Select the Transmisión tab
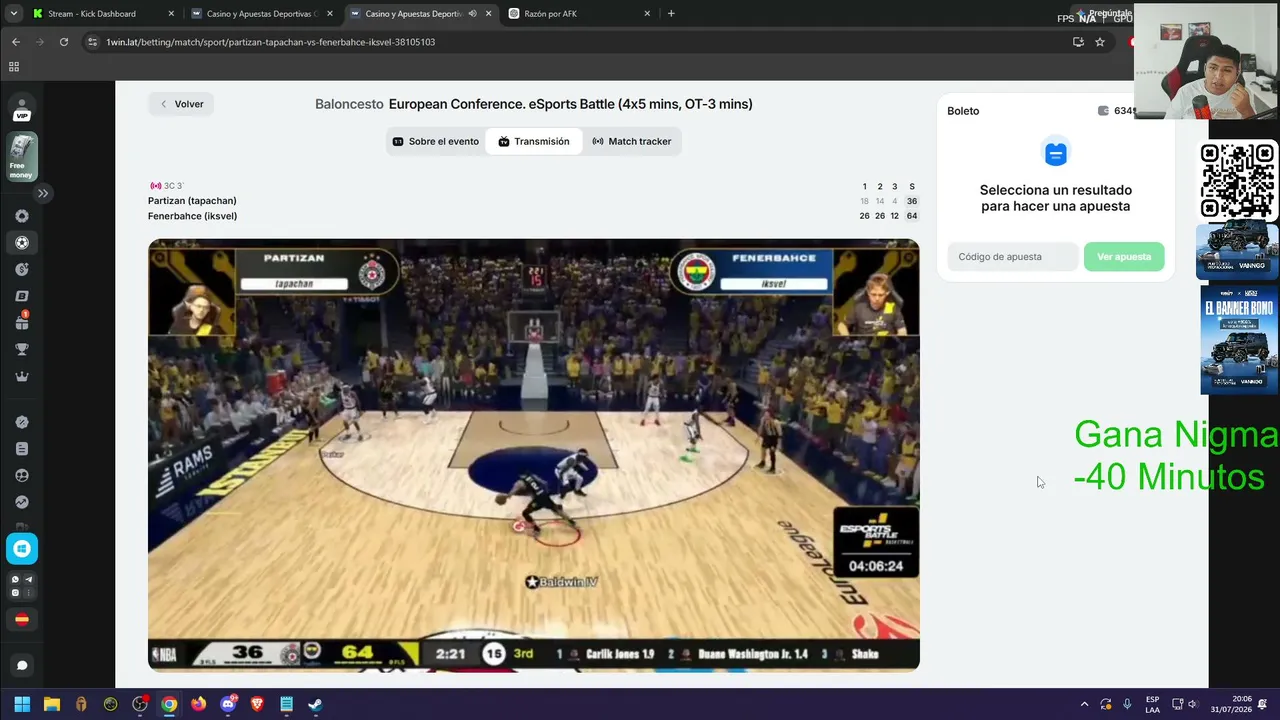Viewport: 1280px width, 720px height. click(534, 142)
